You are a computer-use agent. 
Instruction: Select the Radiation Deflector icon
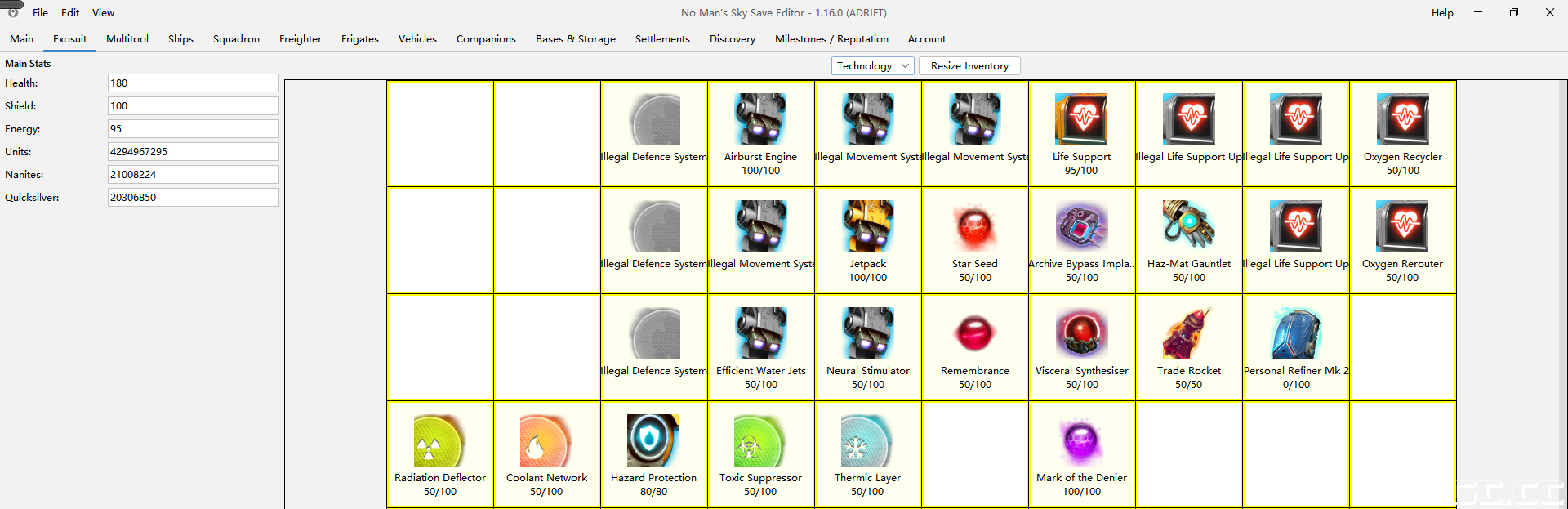tap(439, 440)
